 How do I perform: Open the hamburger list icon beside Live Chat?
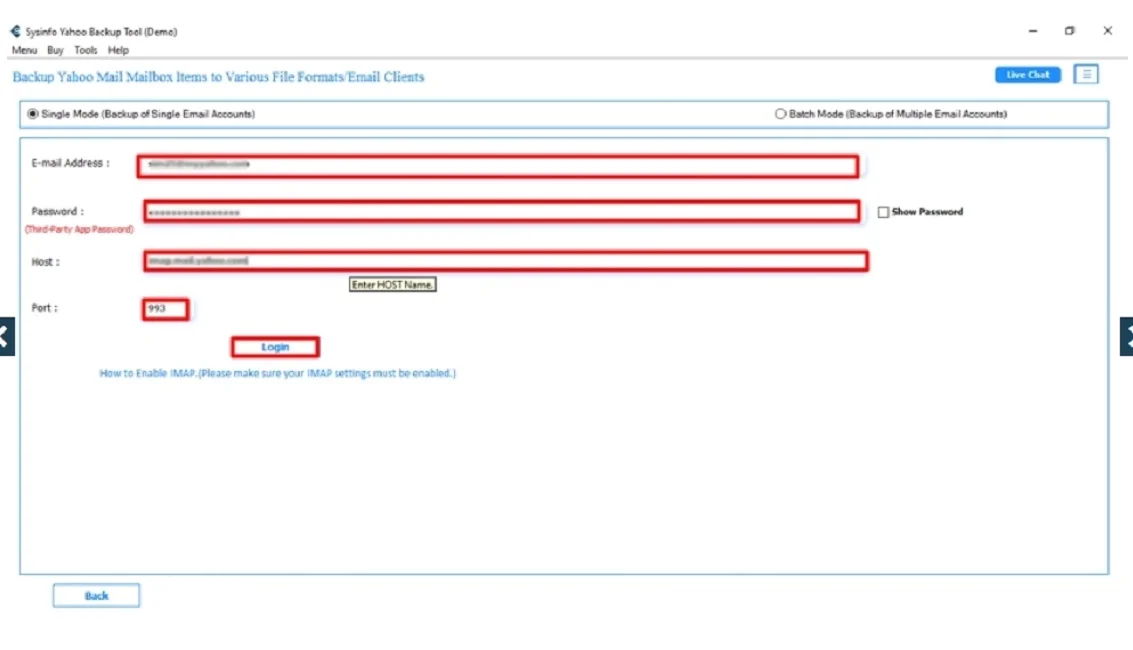[x=1085, y=74]
